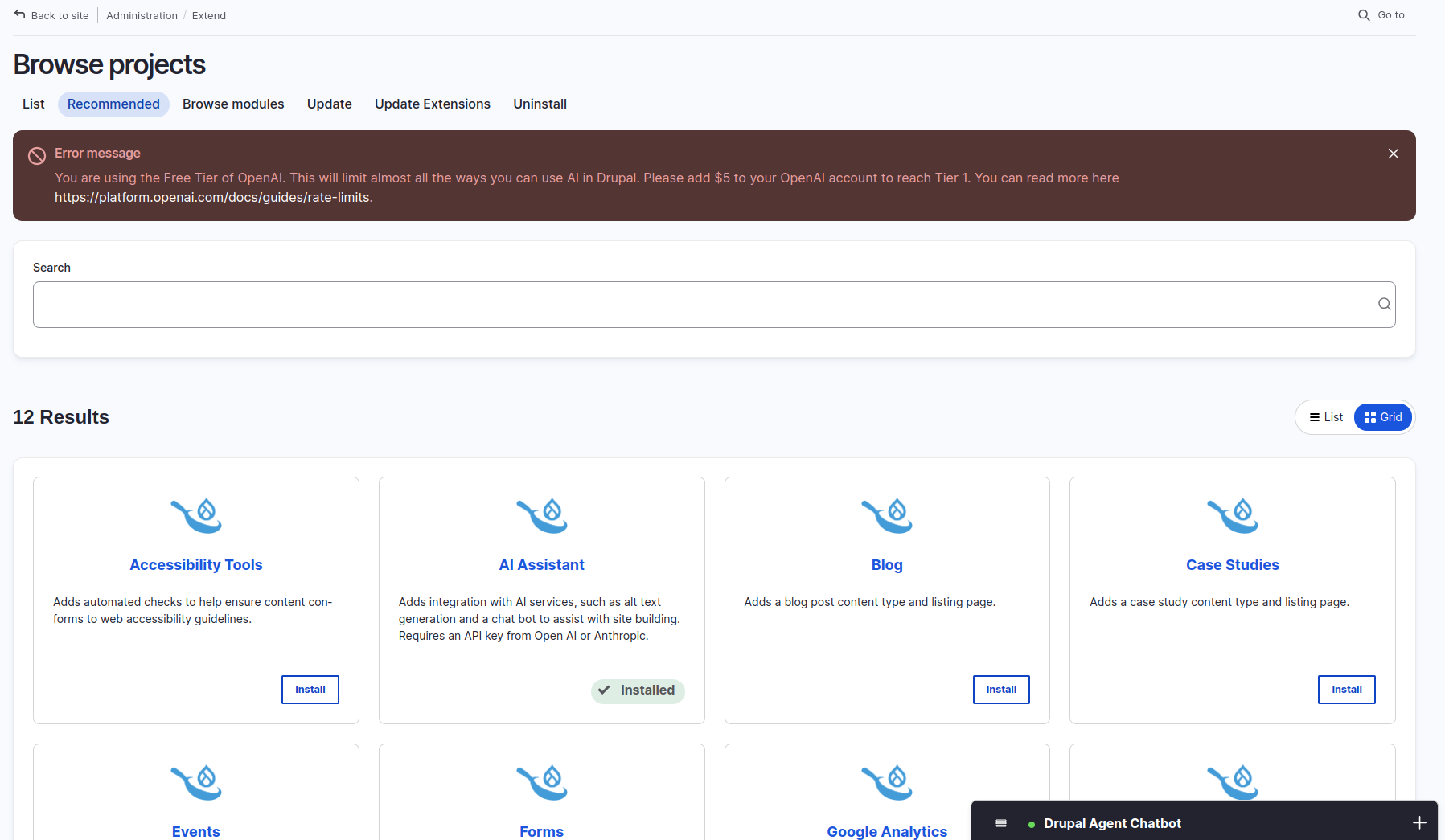Open the OpenAI rate-limits guide link
The width and height of the screenshot is (1445, 840).
[212, 198]
